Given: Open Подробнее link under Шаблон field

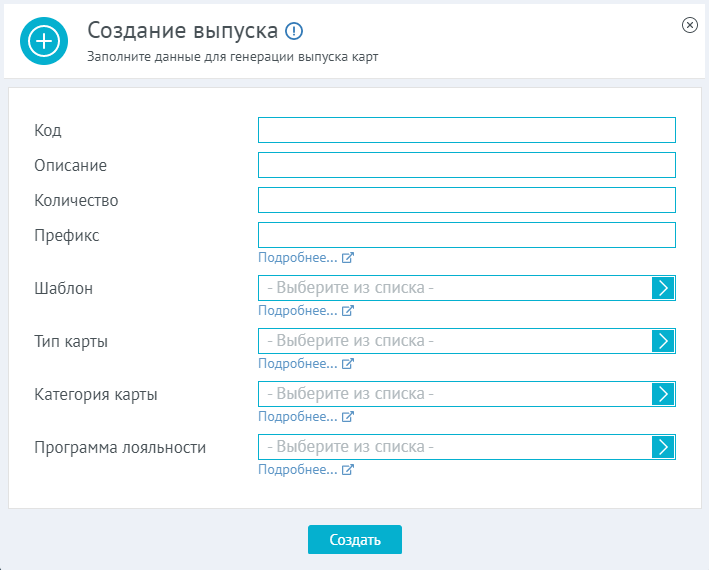Looking at the screenshot, I should click(298, 311).
